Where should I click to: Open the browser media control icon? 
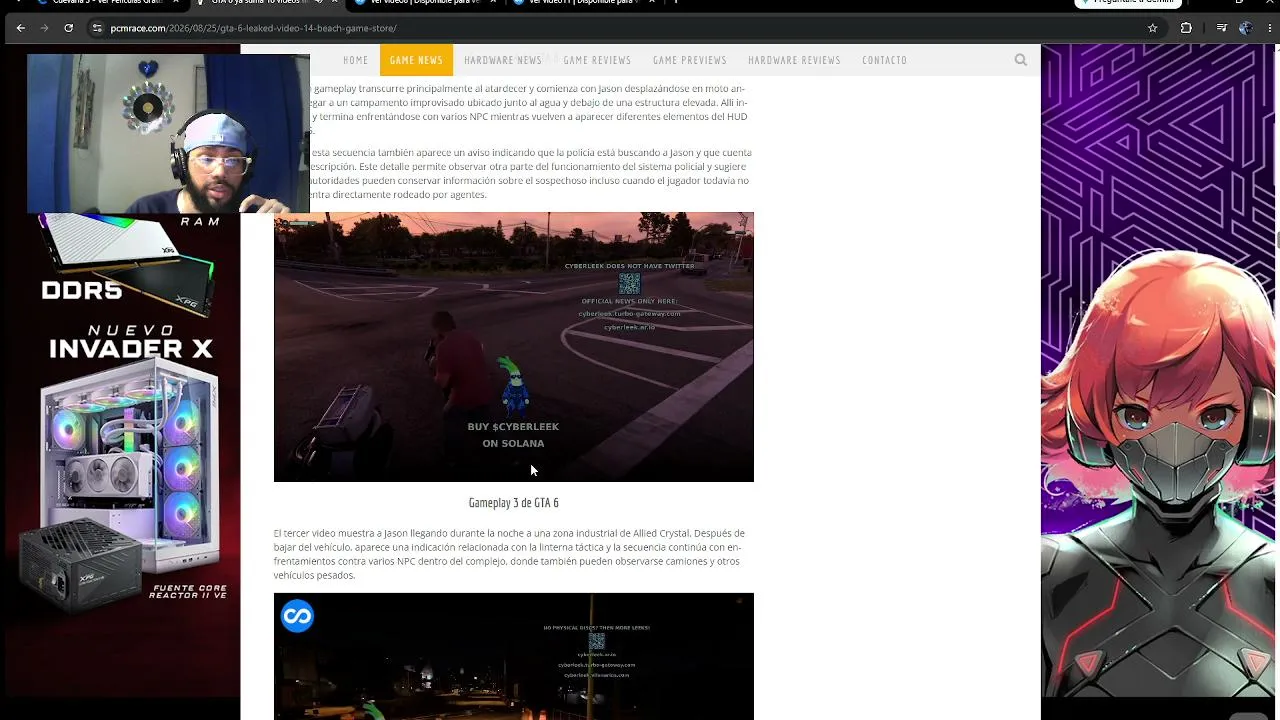click(x=1221, y=28)
